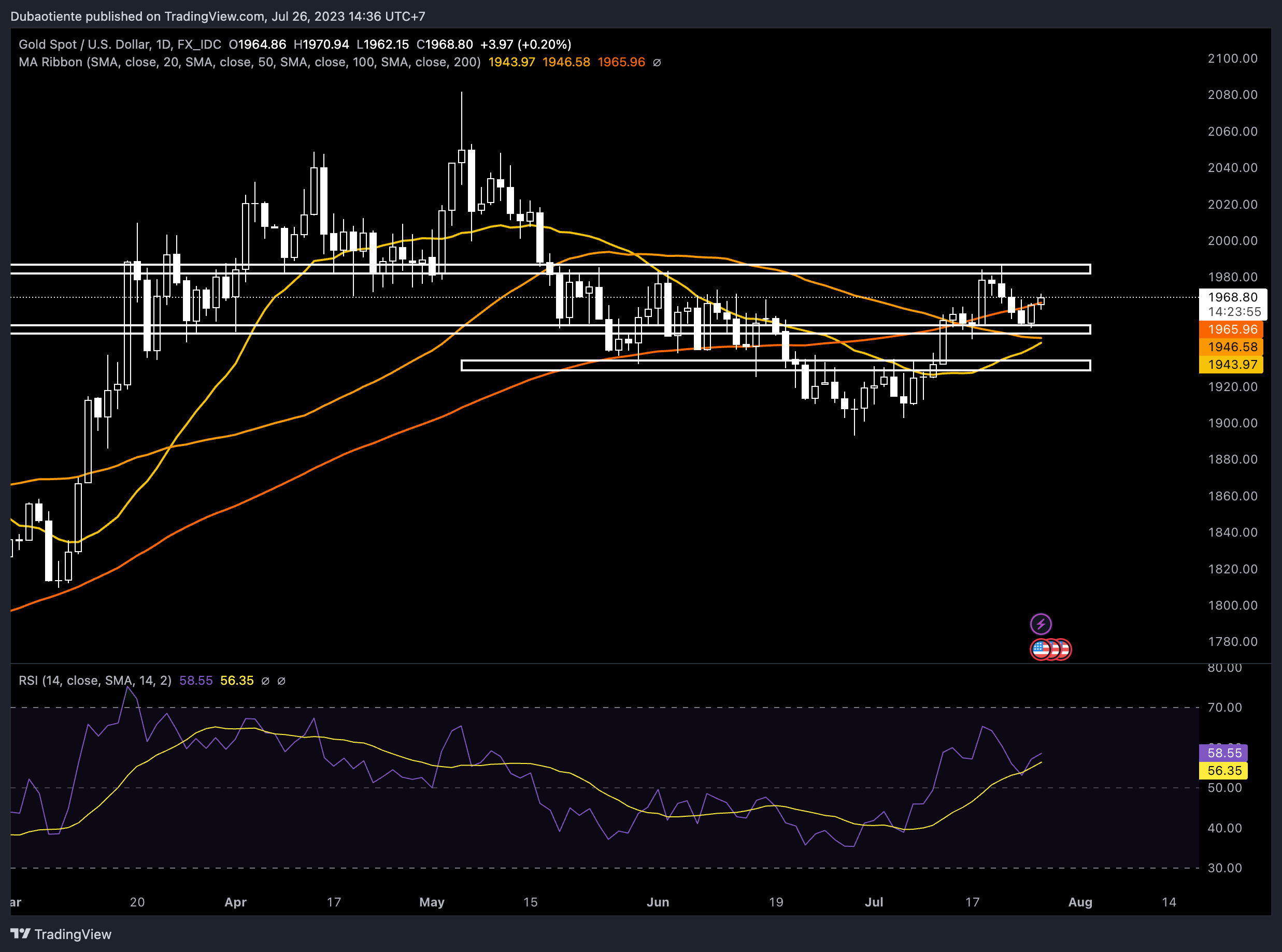The height and width of the screenshot is (952, 1282).
Task: Click the bar countdown timer 14:23:55
Action: [x=1234, y=312]
